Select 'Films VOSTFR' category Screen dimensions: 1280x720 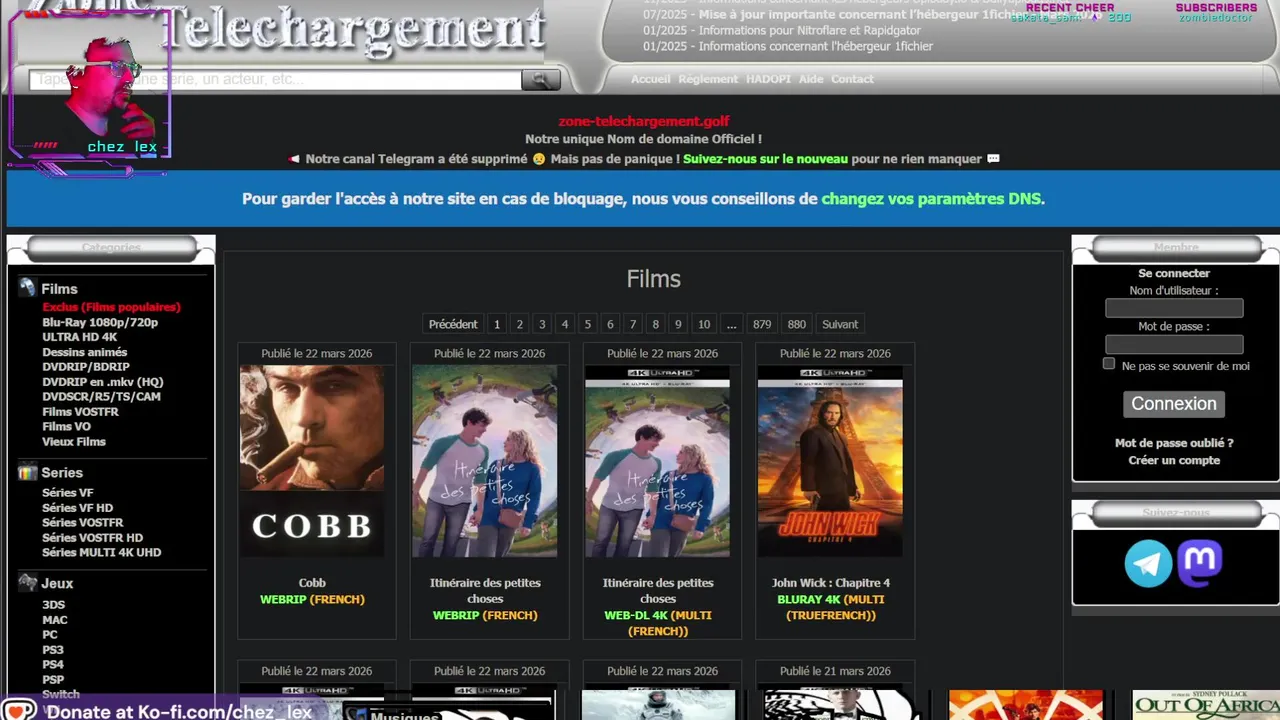(80, 412)
